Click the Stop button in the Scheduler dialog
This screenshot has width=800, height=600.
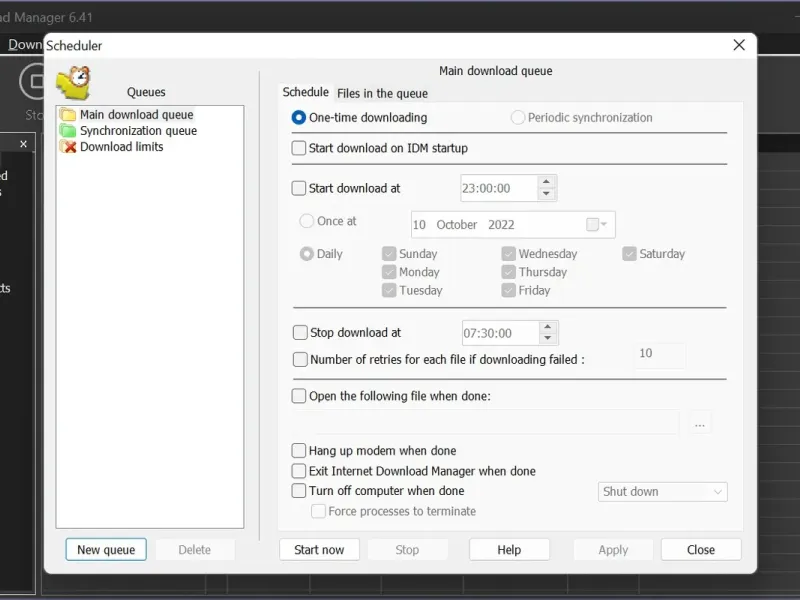coord(407,550)
